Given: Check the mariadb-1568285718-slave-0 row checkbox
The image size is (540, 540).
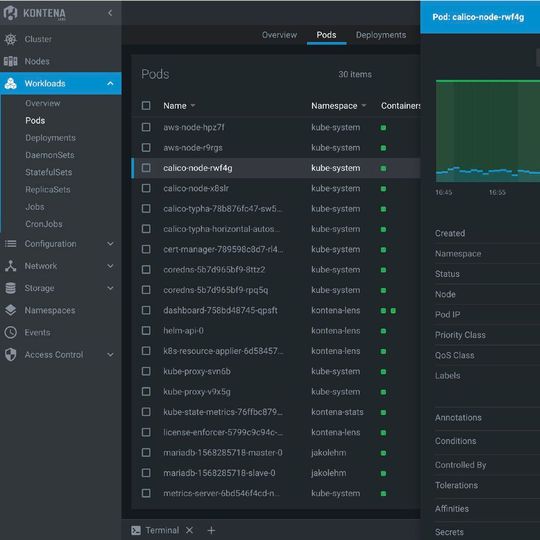Looking at the screenshot, I should pyautogui.click(x=146, y=472).
